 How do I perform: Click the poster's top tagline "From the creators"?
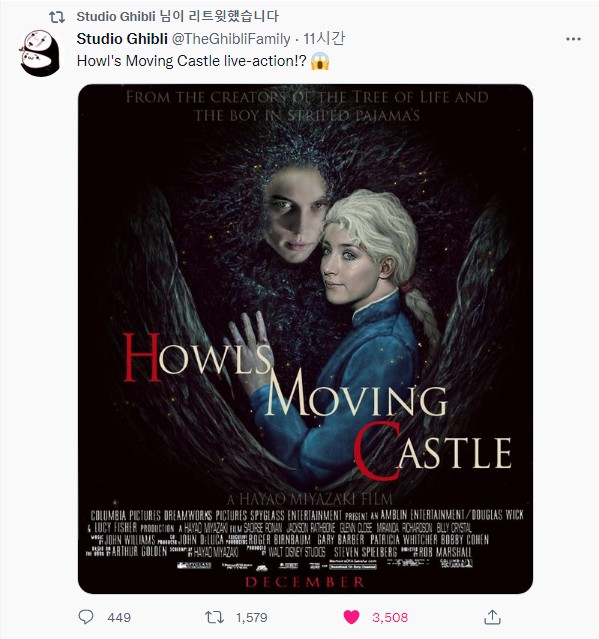click(307, 106)
